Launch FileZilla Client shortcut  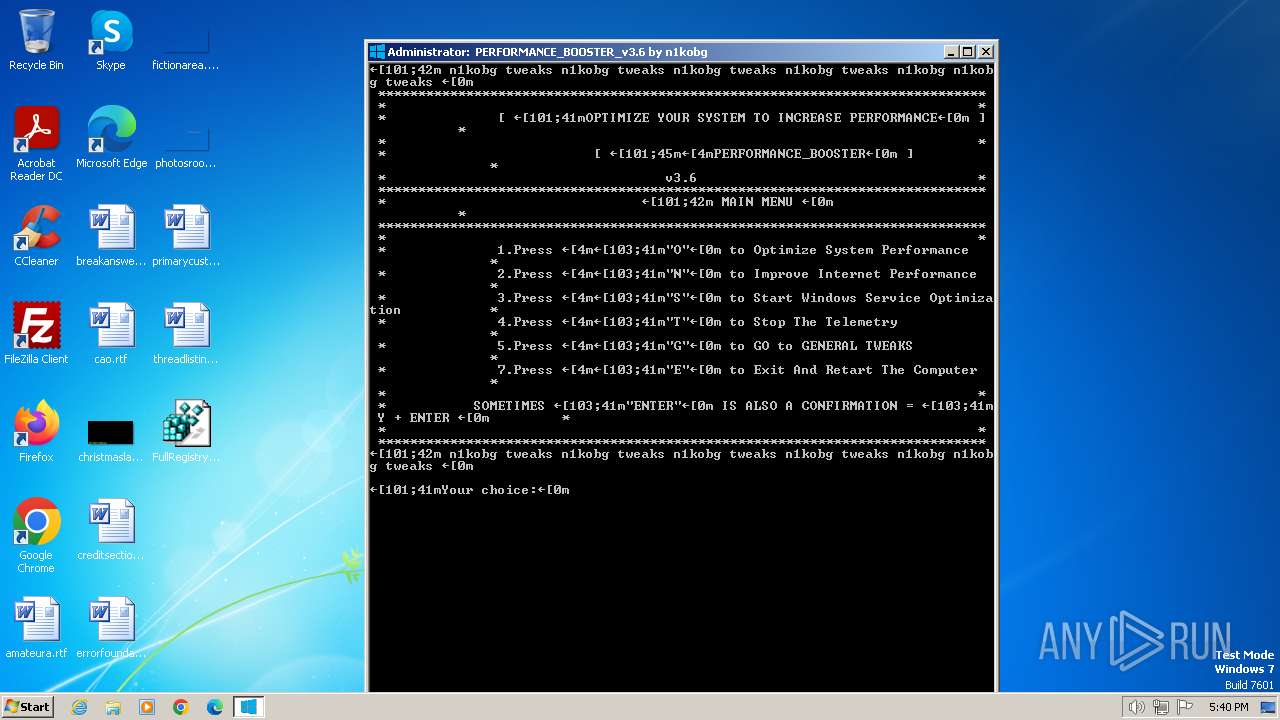coord(36,334)
